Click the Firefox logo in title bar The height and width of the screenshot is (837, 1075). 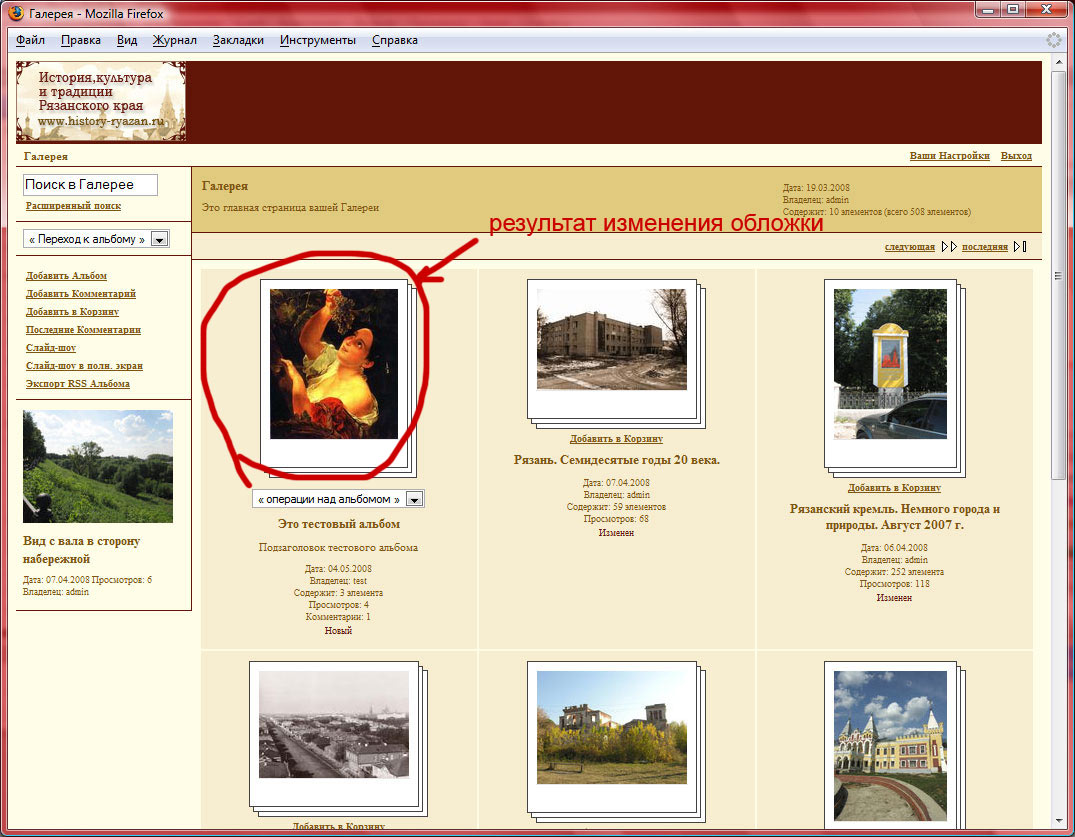[15, 13]
